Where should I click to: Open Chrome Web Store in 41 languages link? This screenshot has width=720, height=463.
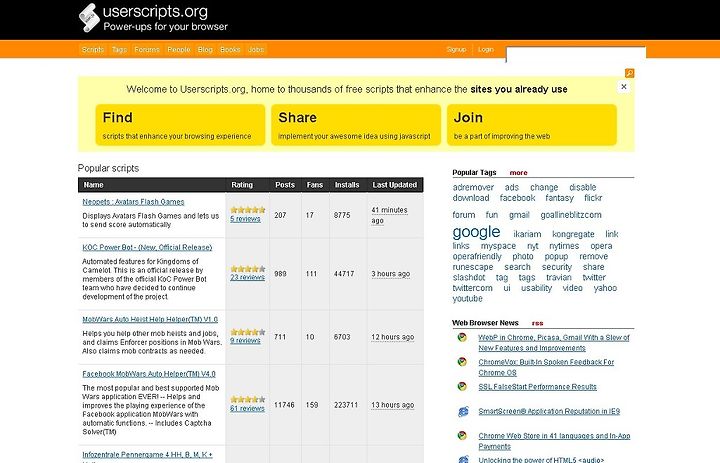click(x=554, y=441)
